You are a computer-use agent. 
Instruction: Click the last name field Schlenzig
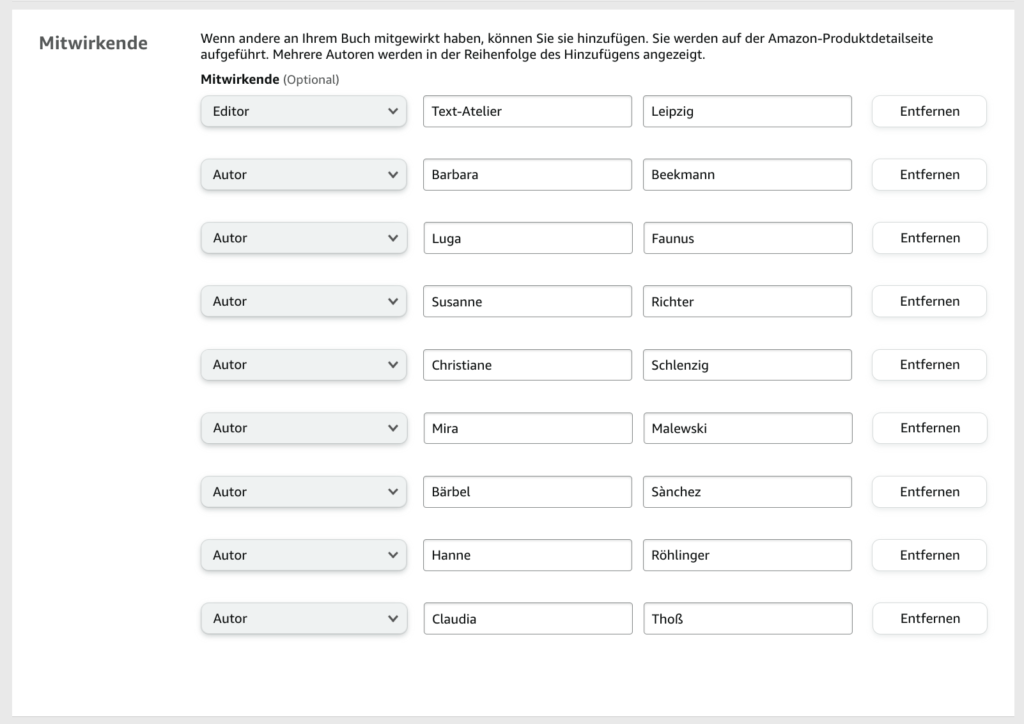tap(747, 365)
